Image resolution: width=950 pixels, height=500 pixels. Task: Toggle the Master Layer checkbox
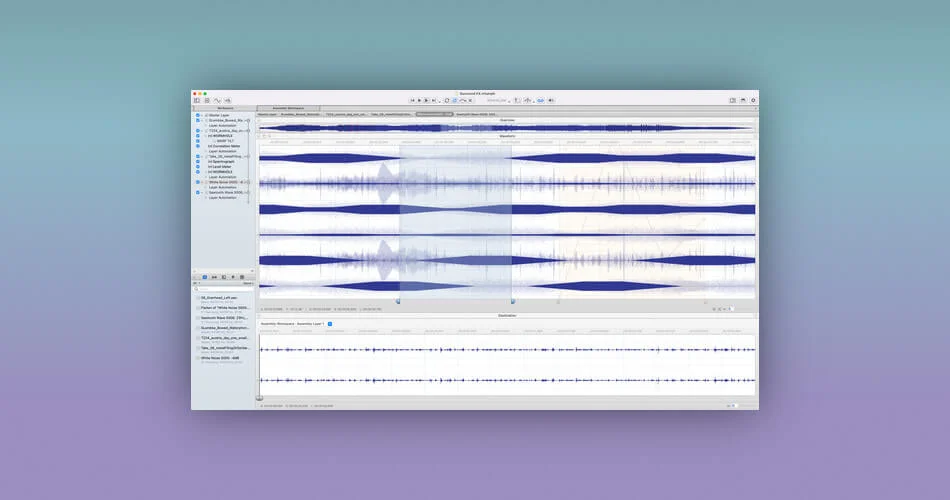pyautogui.click(x=198, y=115)
